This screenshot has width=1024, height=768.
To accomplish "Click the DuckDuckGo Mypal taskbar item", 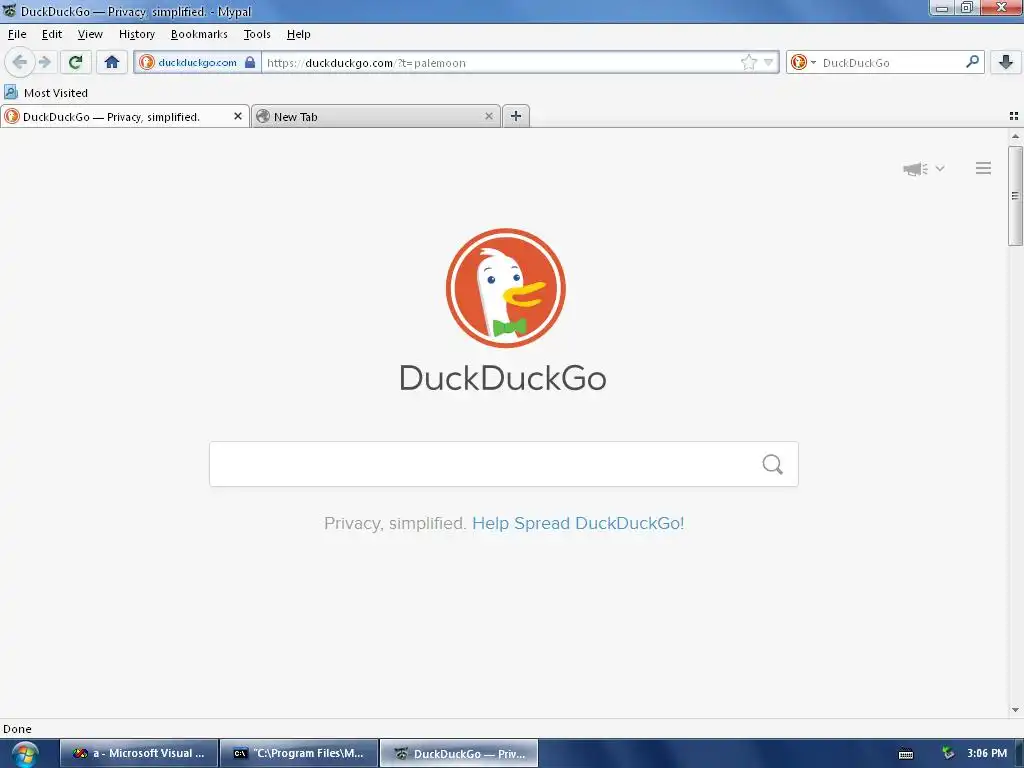I will tap(459, 753).
